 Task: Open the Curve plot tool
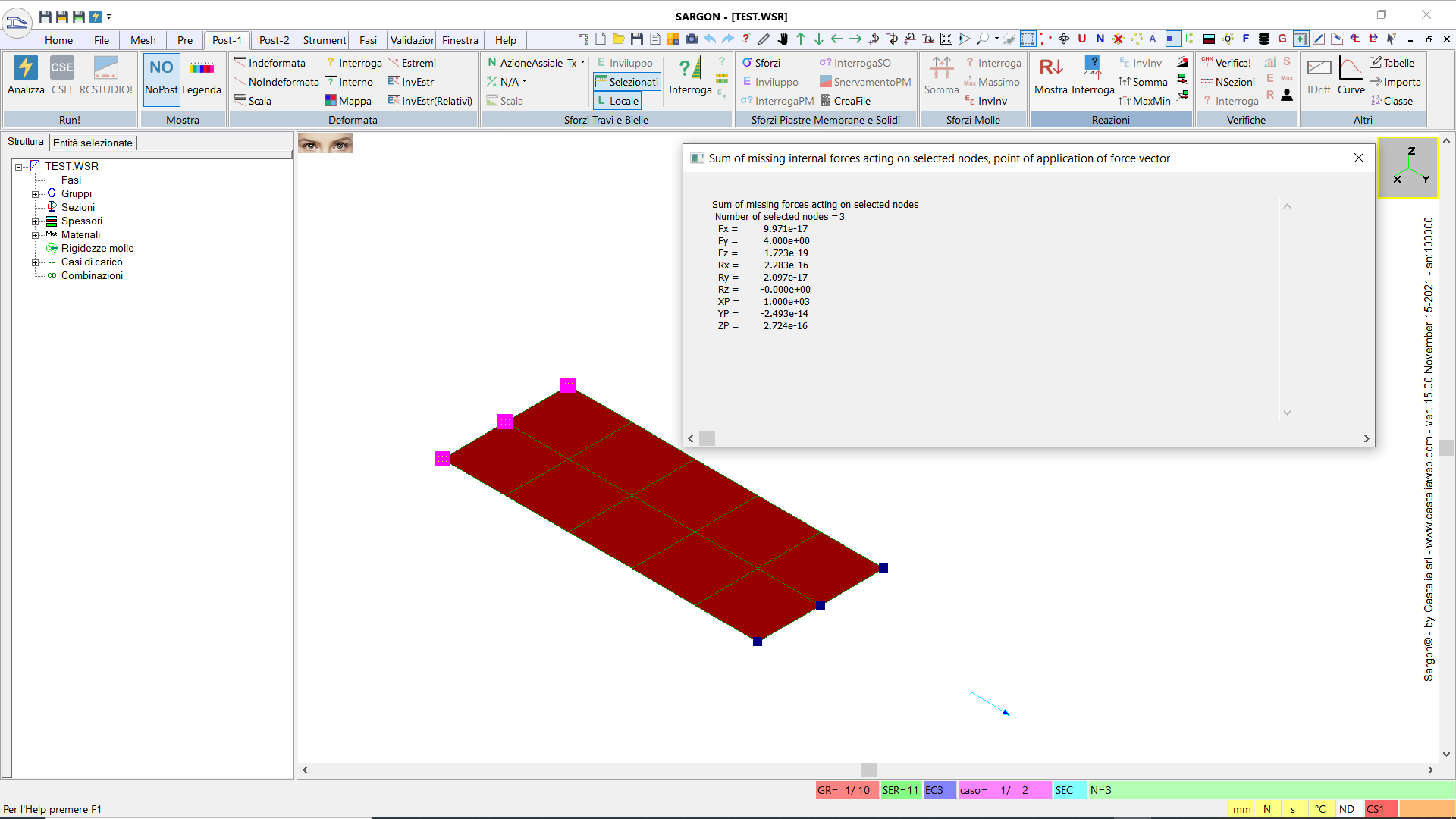(x=1351, y=75)
